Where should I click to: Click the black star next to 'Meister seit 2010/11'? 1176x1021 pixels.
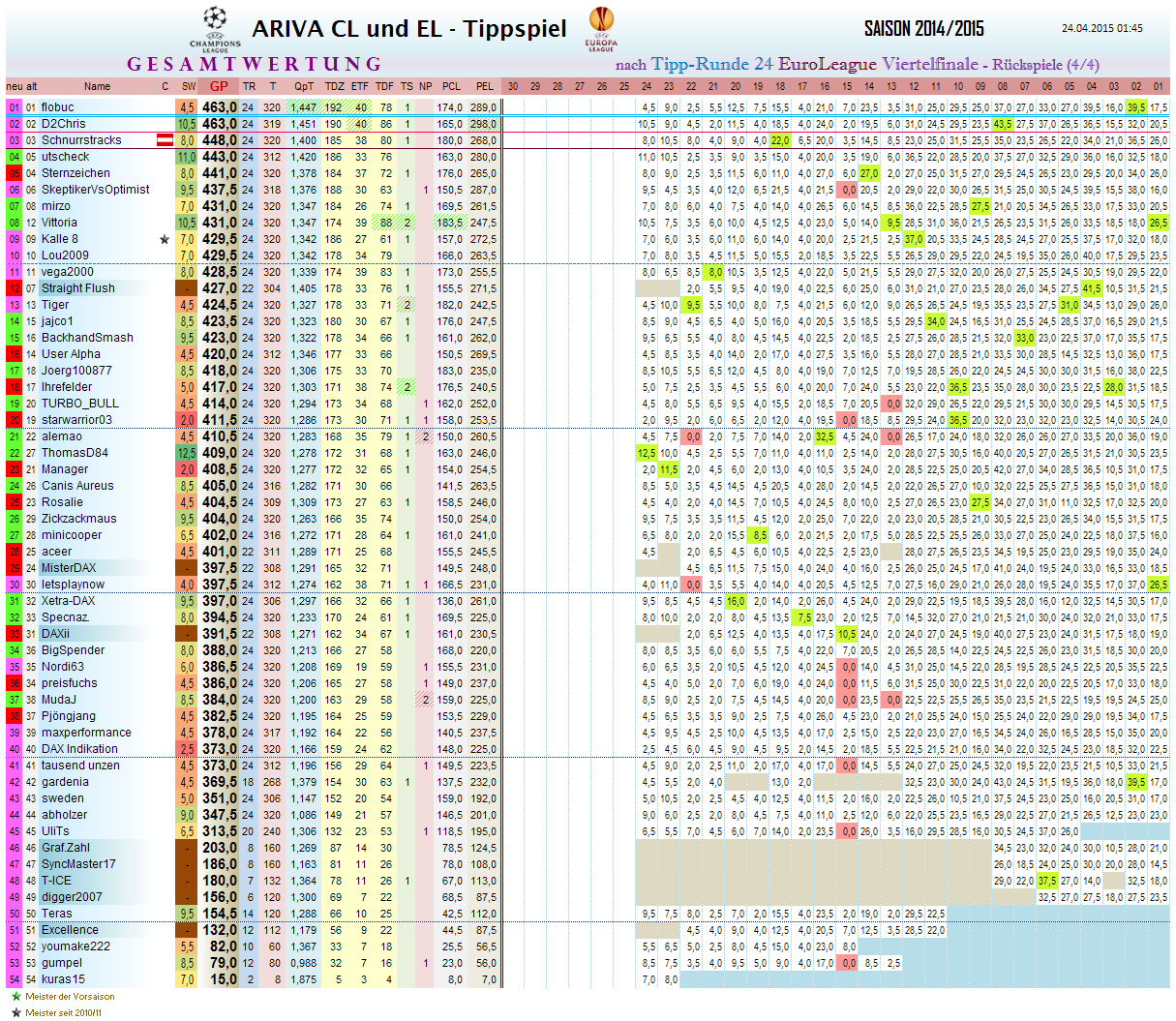point(15,1012)
